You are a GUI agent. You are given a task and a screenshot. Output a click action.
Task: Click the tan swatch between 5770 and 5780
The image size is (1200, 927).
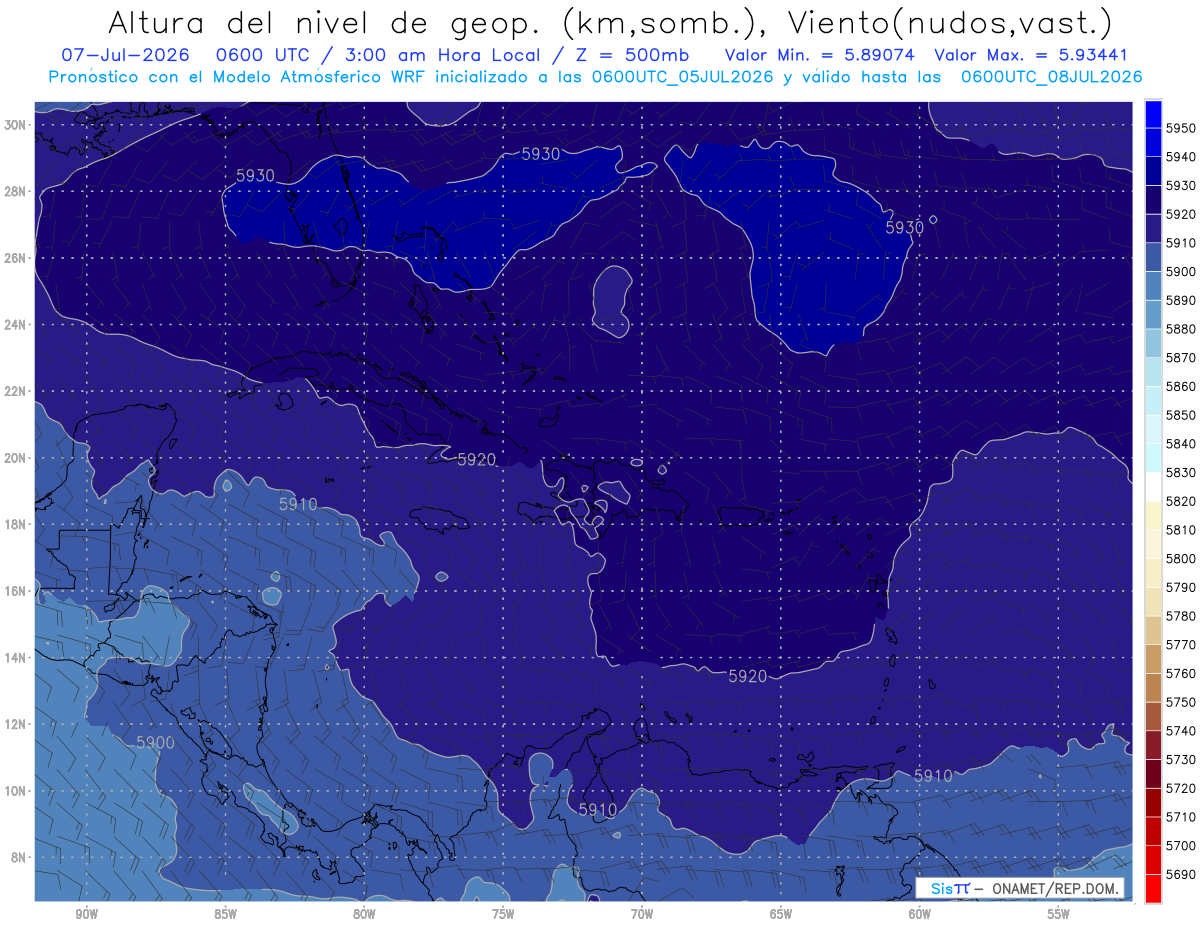coord(1153,630)
